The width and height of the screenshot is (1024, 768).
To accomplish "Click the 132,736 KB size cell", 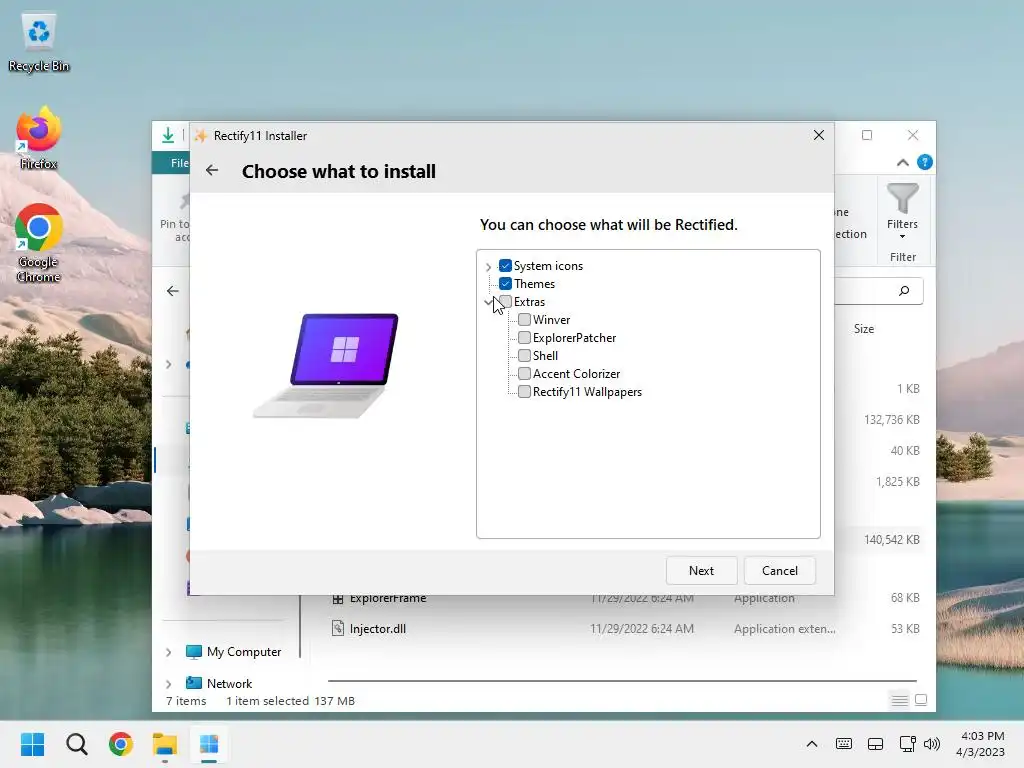I will tap(891, 419).
